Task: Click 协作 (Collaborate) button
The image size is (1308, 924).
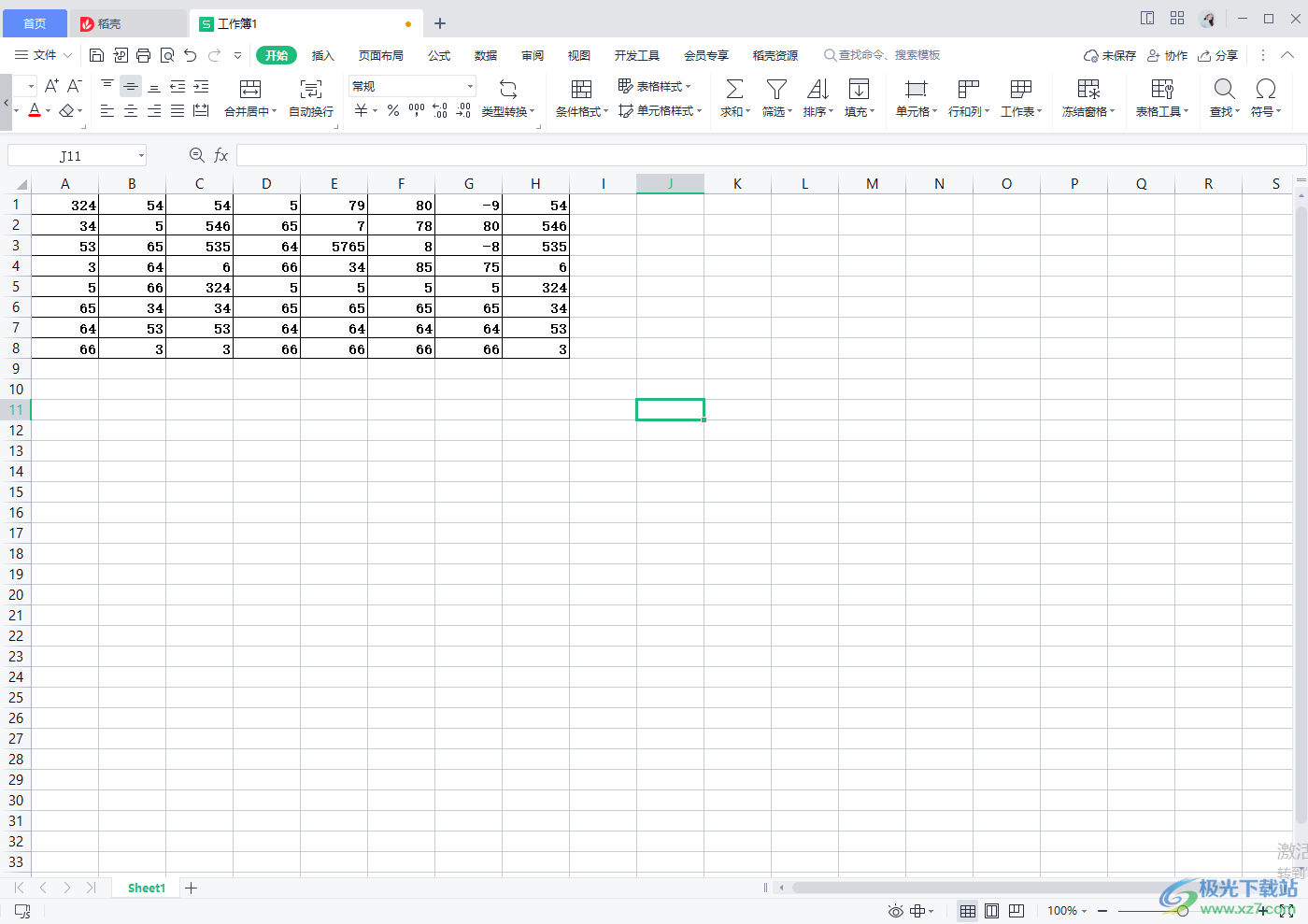Action: coord(1168,55)
